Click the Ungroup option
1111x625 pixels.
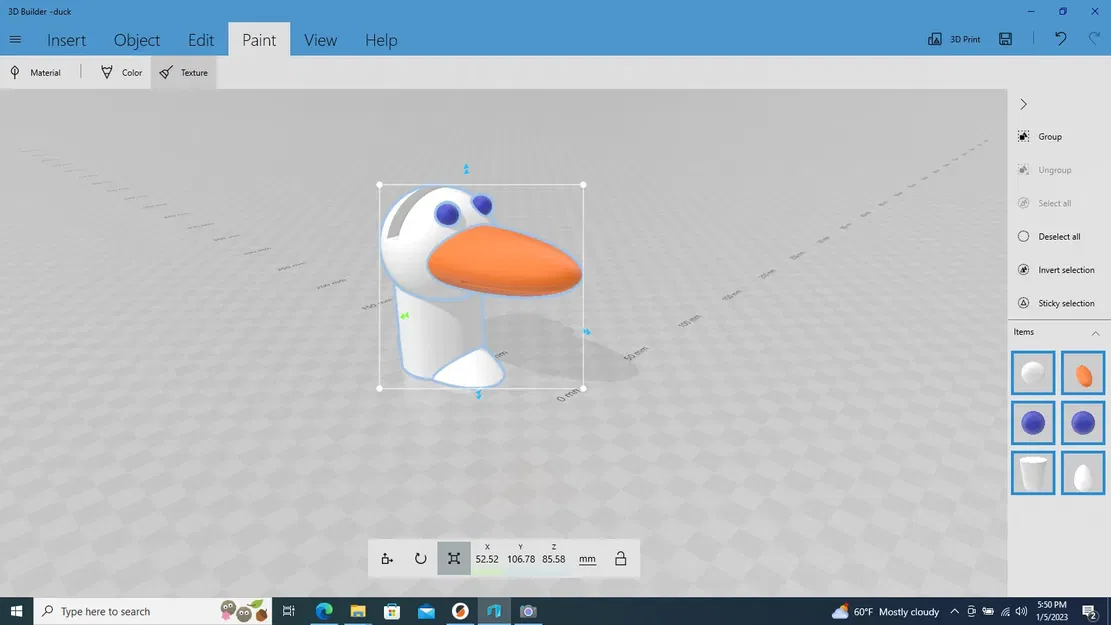(1044, 169)
